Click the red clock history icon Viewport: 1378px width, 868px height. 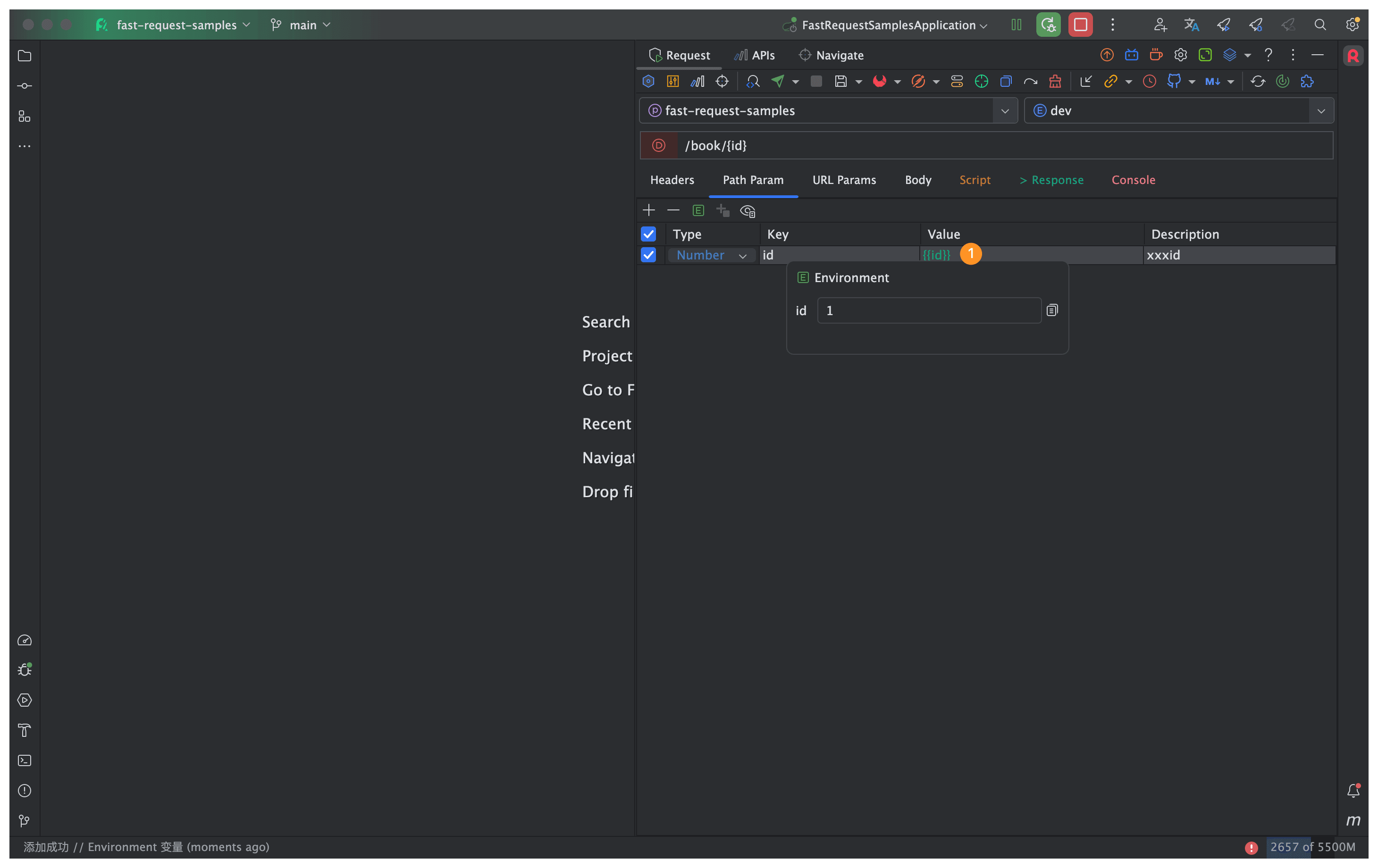pos(1149,81)
